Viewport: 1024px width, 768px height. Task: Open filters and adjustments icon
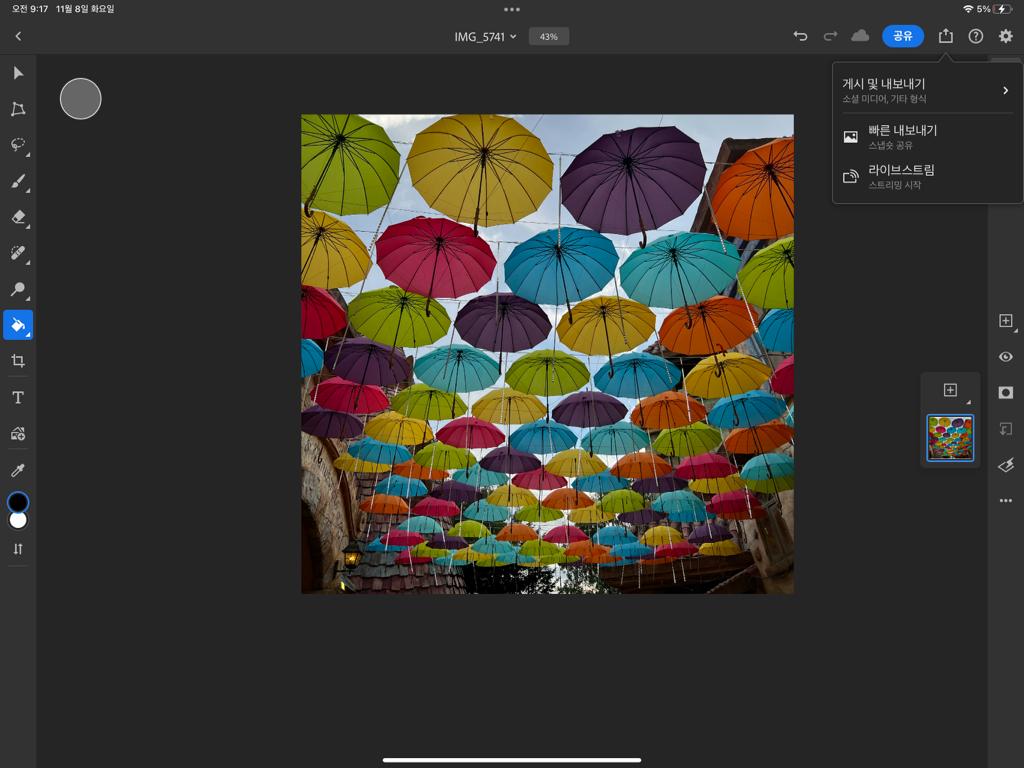point(1006,464)
